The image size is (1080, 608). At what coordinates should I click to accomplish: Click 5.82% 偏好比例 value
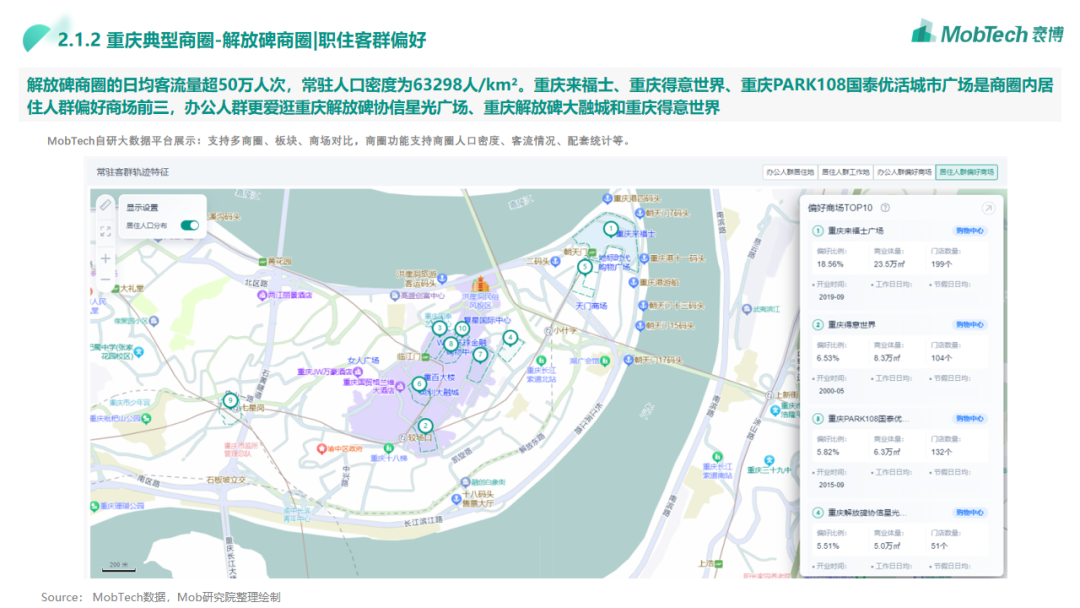(x=828, y=452)
